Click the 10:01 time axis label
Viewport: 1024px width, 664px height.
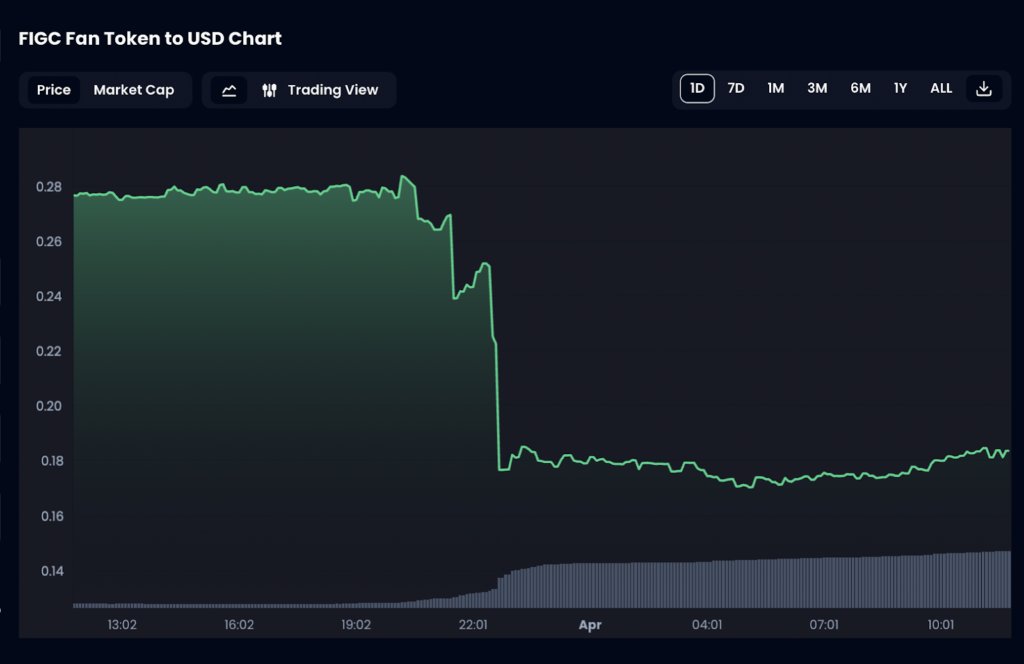(941, 625)
